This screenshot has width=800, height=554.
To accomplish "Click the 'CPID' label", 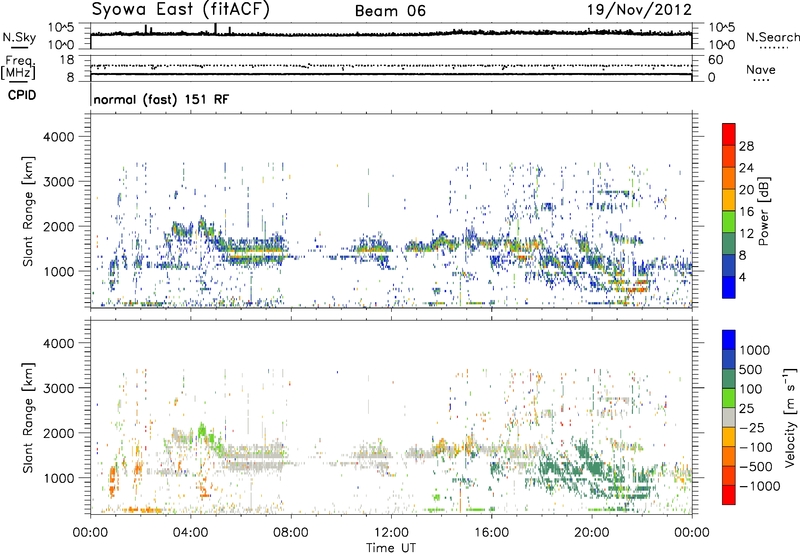I will pos(22,95).
